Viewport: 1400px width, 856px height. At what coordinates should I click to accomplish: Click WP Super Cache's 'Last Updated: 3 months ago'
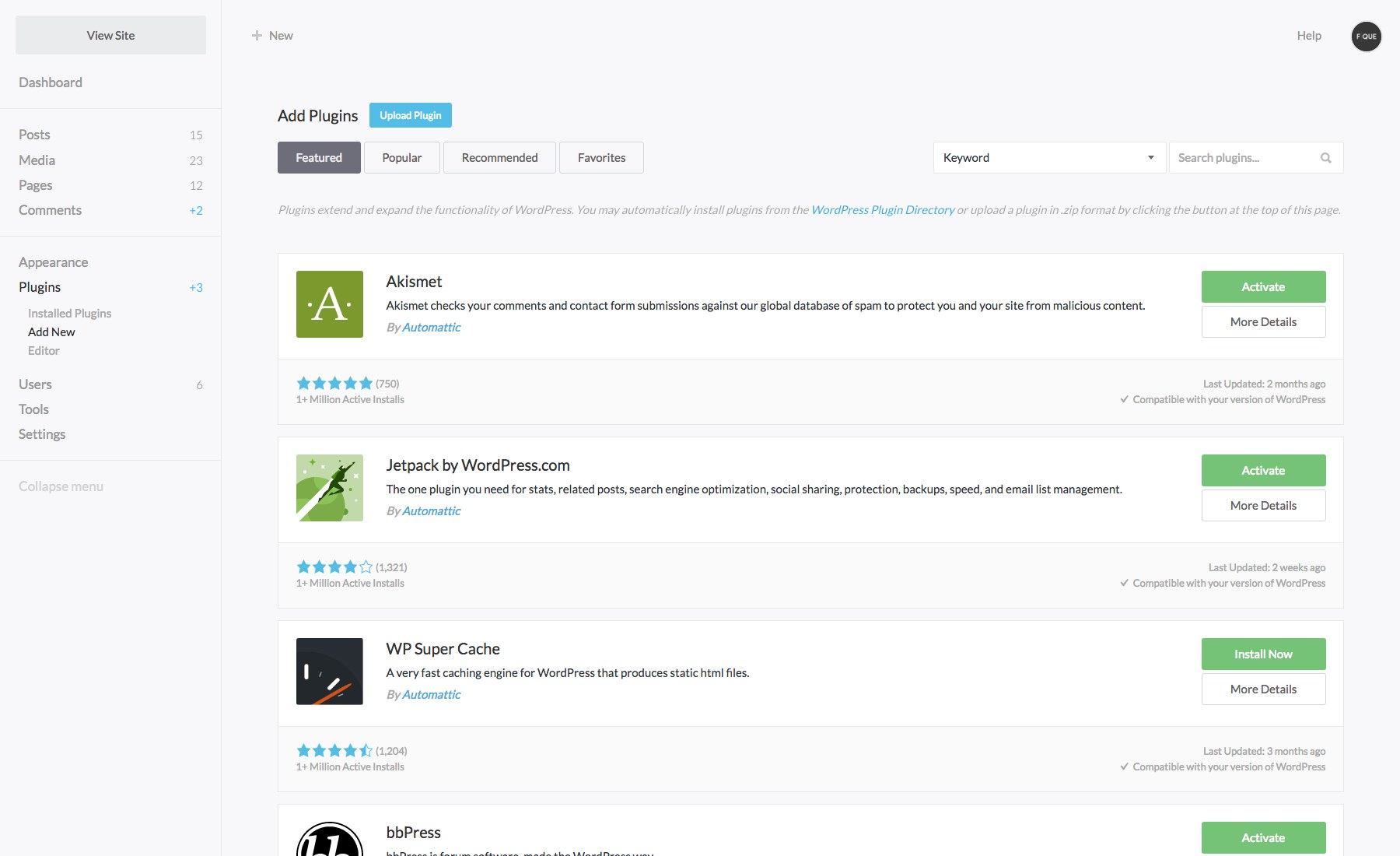pyautogui.click(x=1264, y=751)
